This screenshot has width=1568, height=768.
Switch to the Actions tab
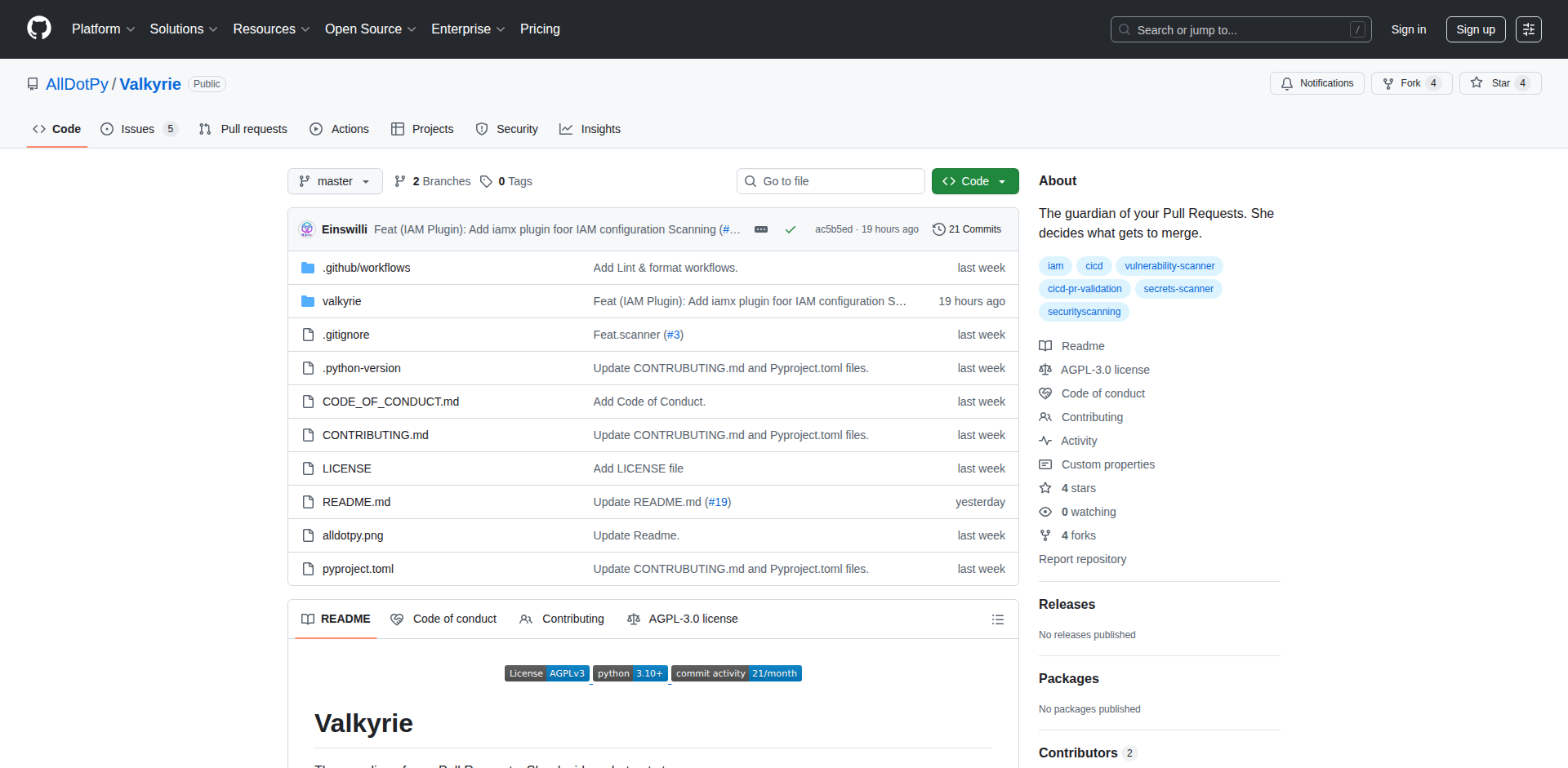pyautogui.click(x=340, y=129)
